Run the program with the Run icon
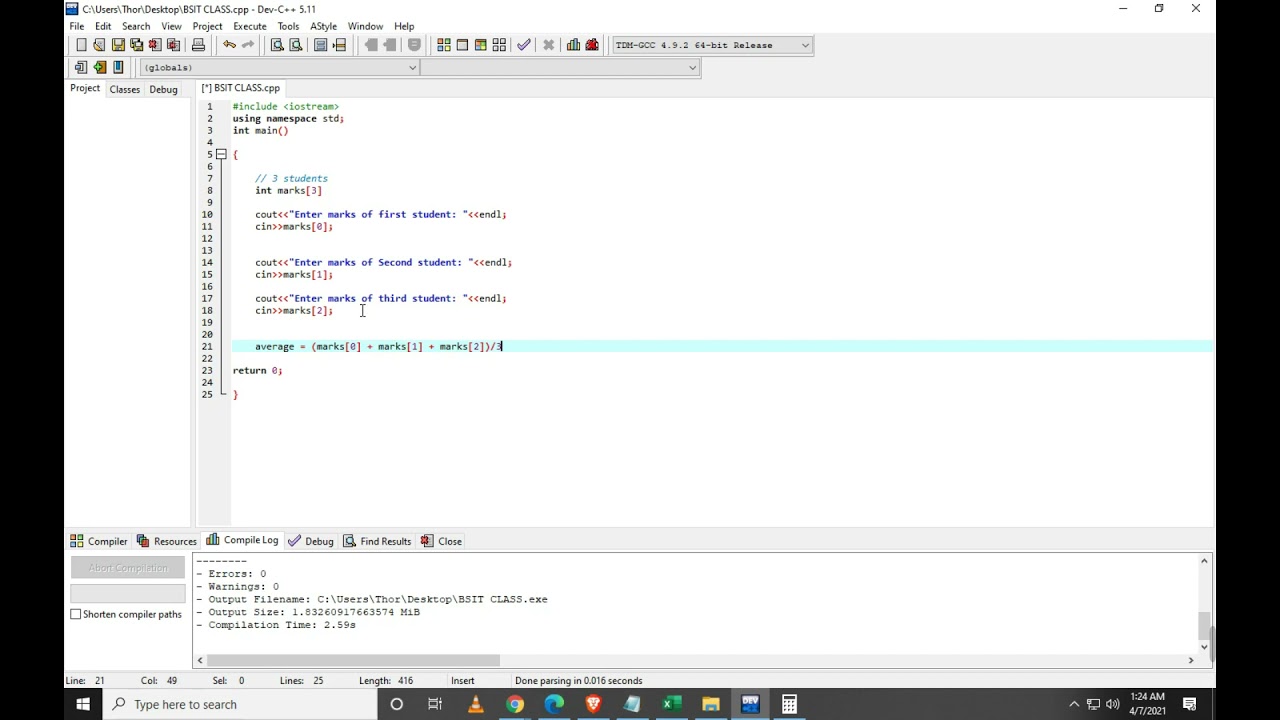This screenshot has width=1280, height=720. click(462, 45)
